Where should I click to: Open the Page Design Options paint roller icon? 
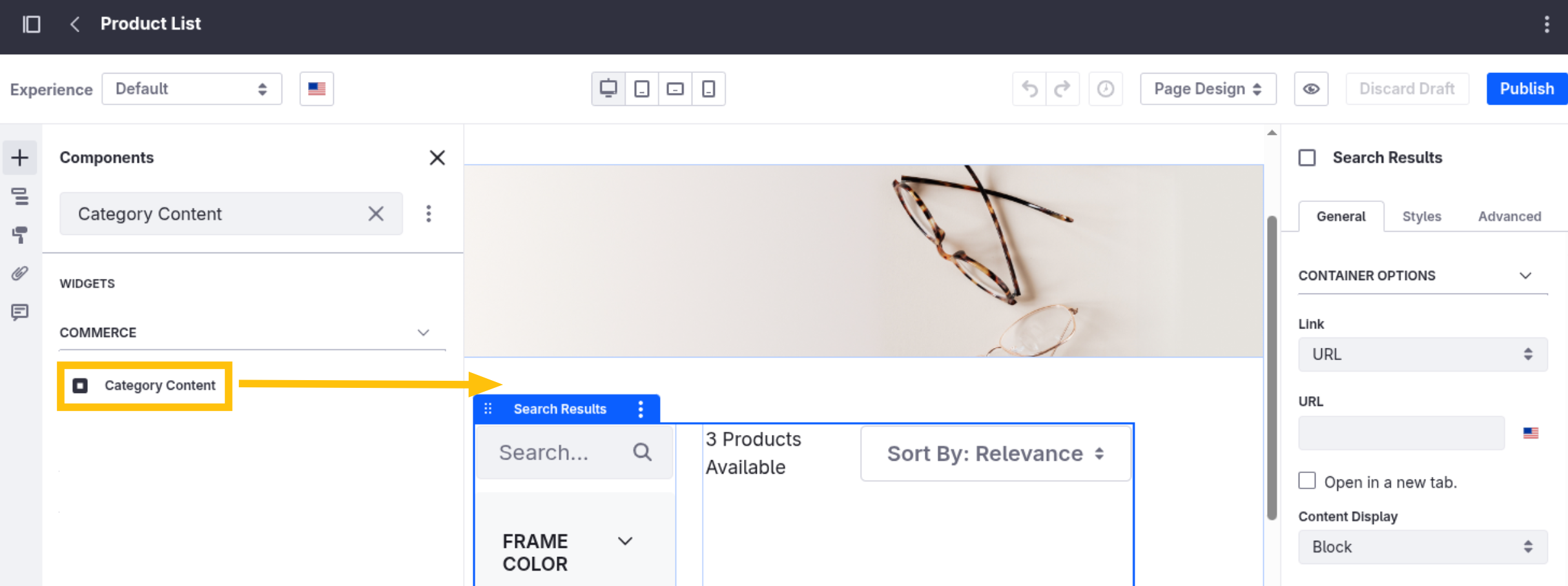click(x=20, y=235)
